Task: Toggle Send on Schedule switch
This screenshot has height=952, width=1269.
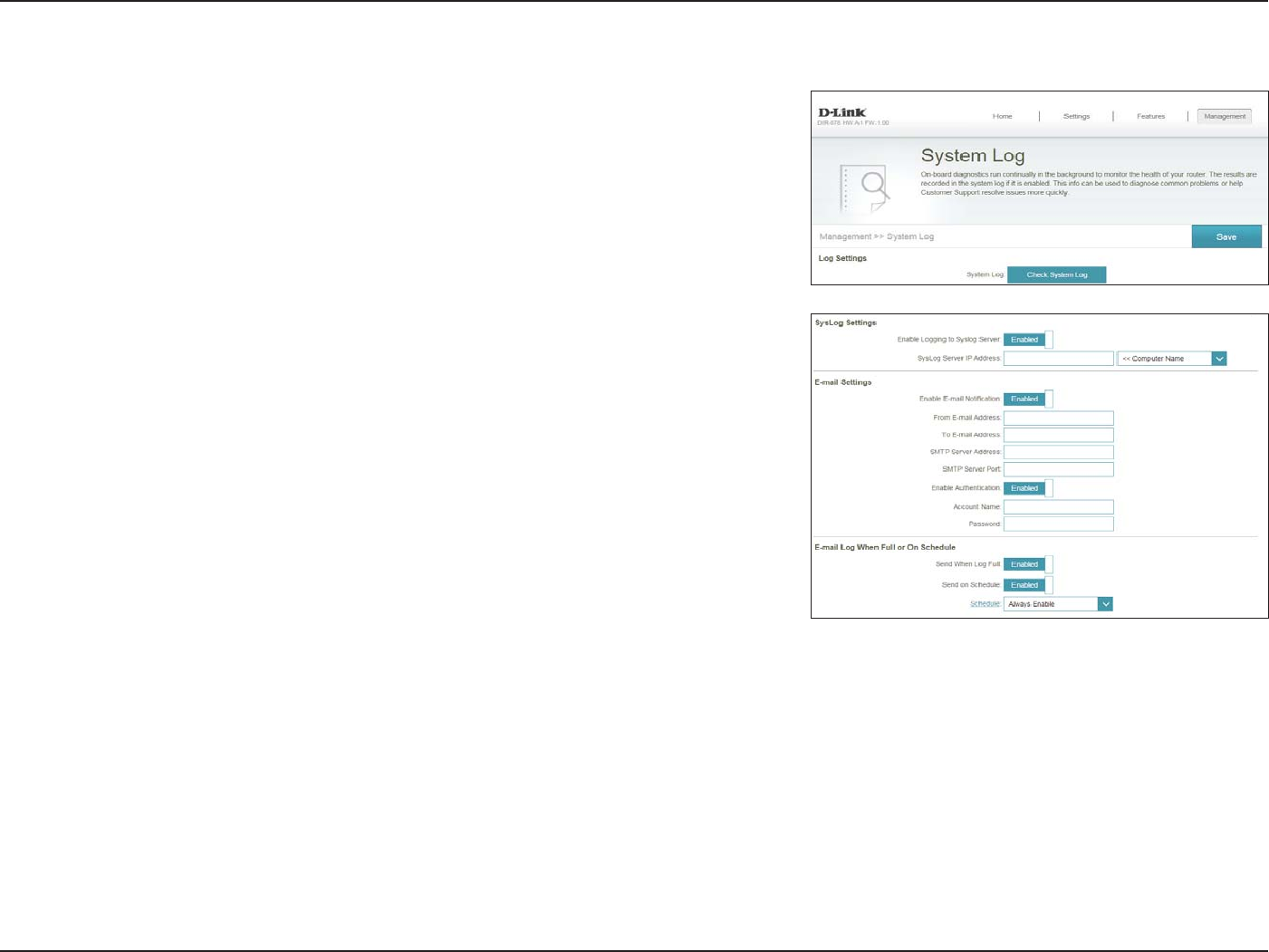Action: click(1028, 585)
